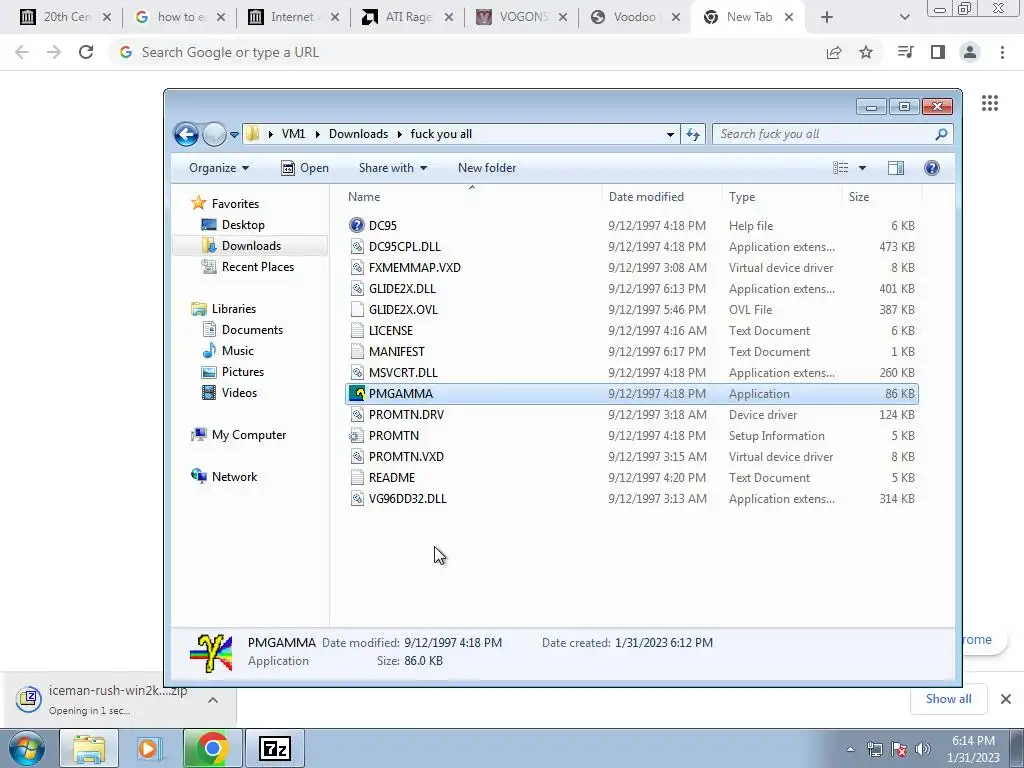The image size is (1024, 768).
Task: Click the change view icon
Action: point(840,168)
